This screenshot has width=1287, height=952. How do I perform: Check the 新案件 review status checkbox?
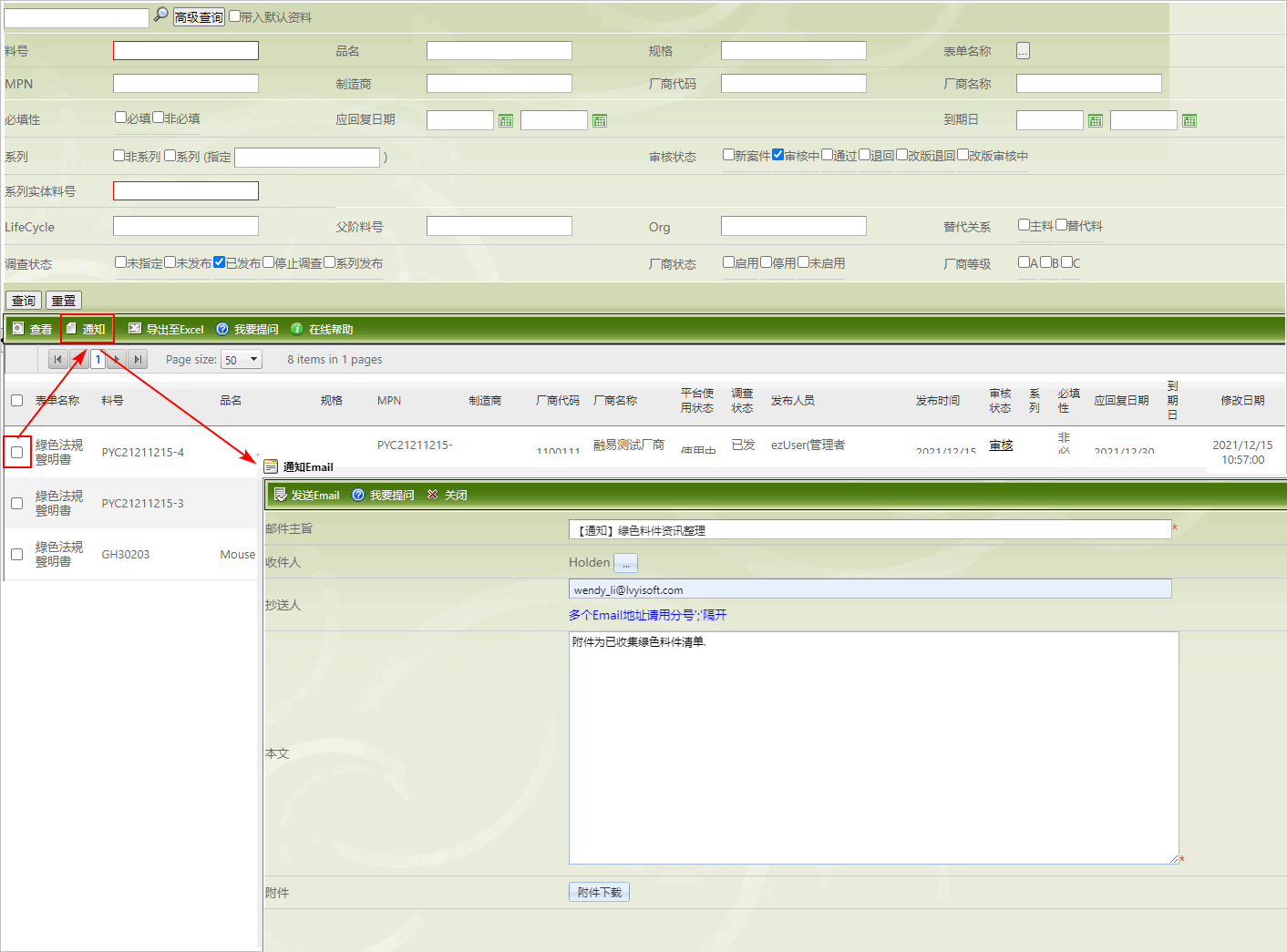pyautogui.click(x=729, y=155)
